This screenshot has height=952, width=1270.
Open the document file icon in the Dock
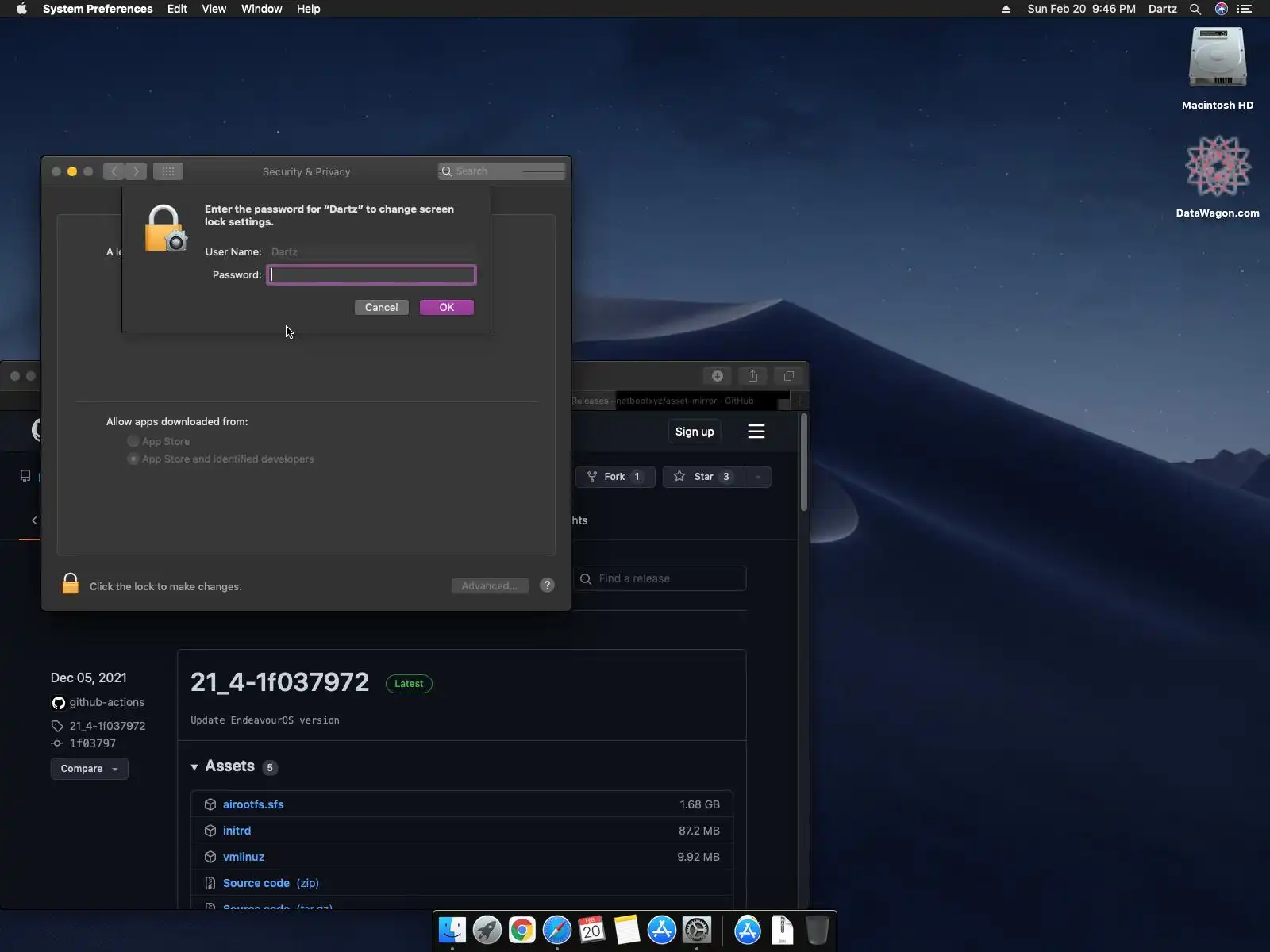(783, 930)
